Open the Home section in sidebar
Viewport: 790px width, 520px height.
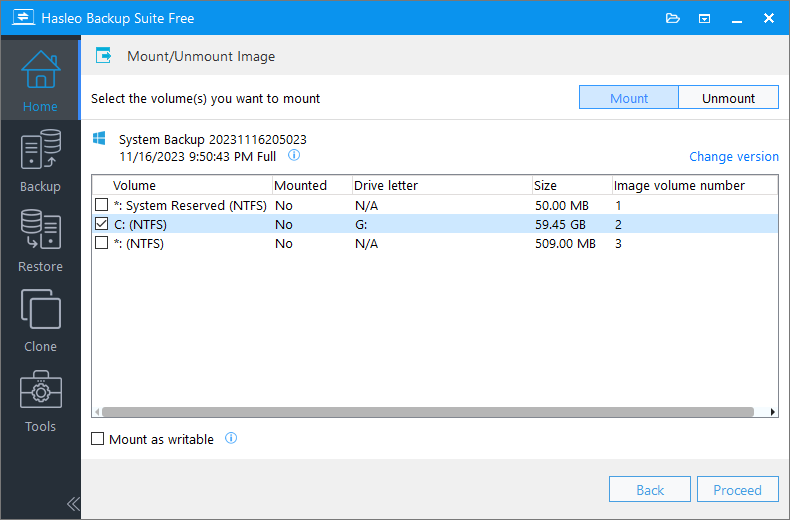point(40,80)
